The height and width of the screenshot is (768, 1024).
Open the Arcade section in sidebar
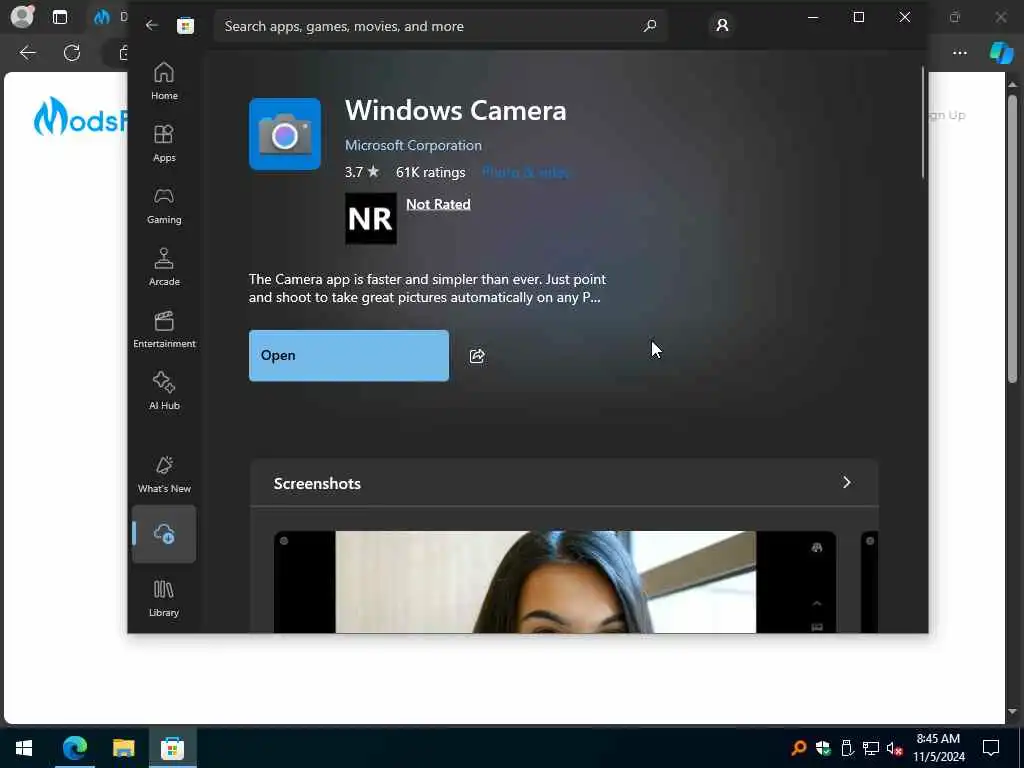pos(164,268)
